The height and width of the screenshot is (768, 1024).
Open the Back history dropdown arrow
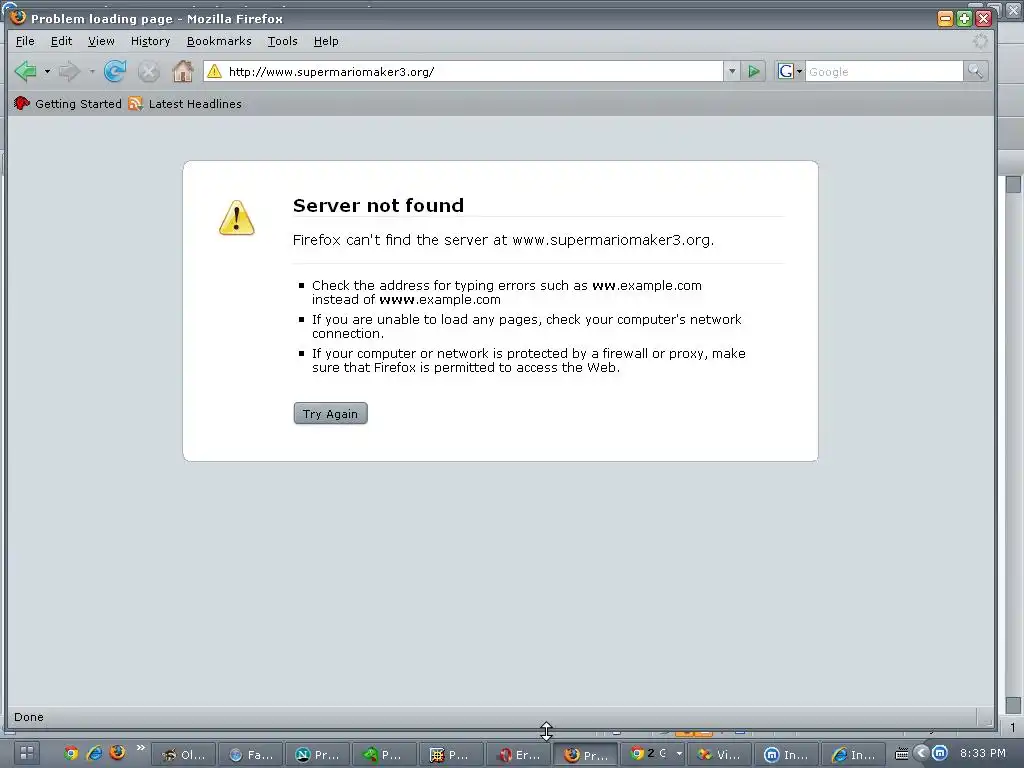coord(47,71)
